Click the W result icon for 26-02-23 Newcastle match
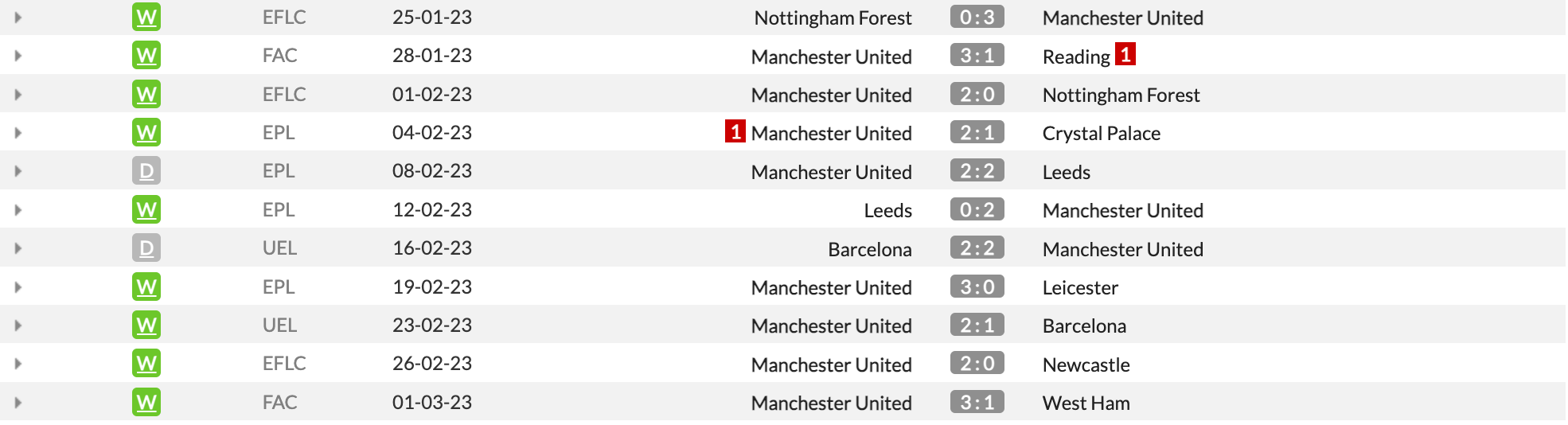This screenshot has height=425, width=1568. click(x=146, y=364)
